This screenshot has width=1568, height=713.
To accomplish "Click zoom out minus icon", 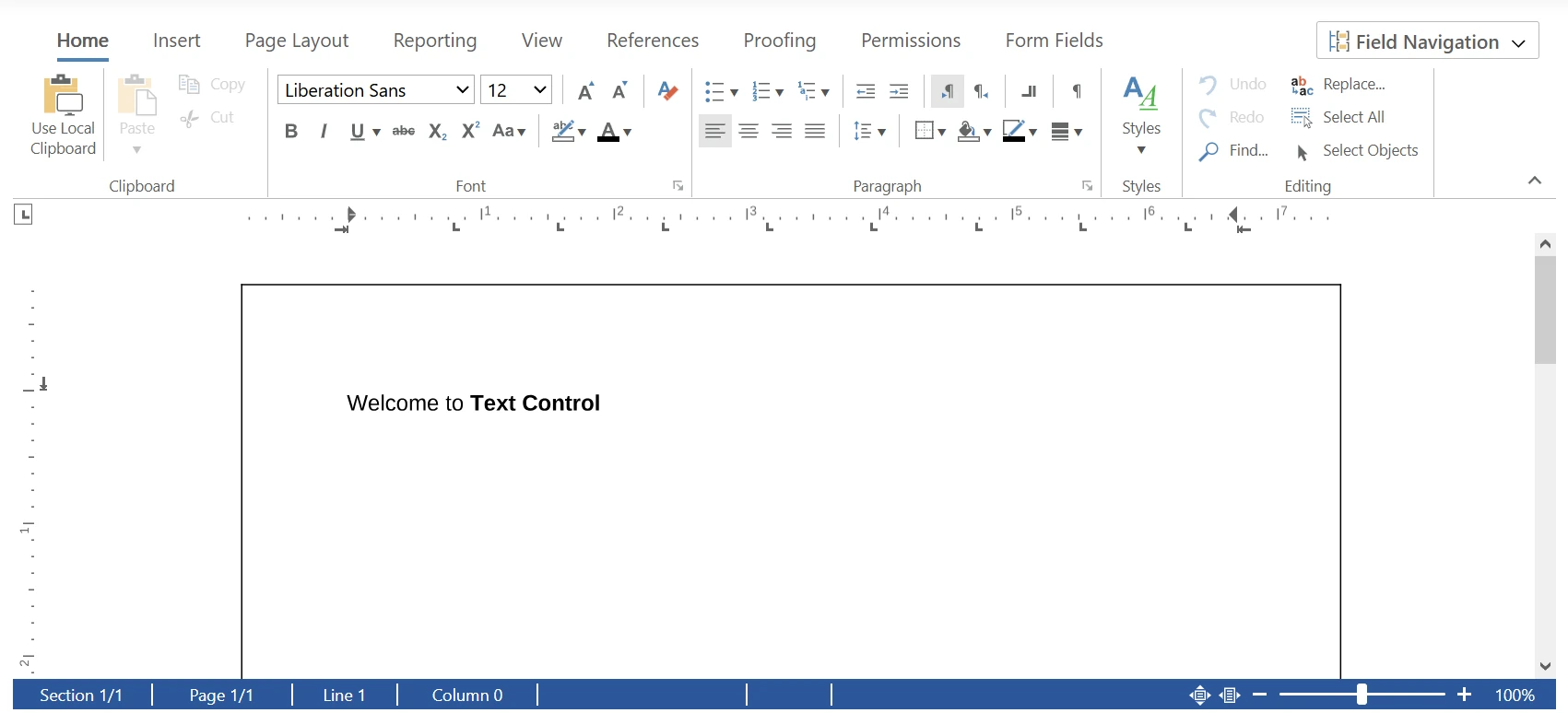I will click(x=1260, y=695).
